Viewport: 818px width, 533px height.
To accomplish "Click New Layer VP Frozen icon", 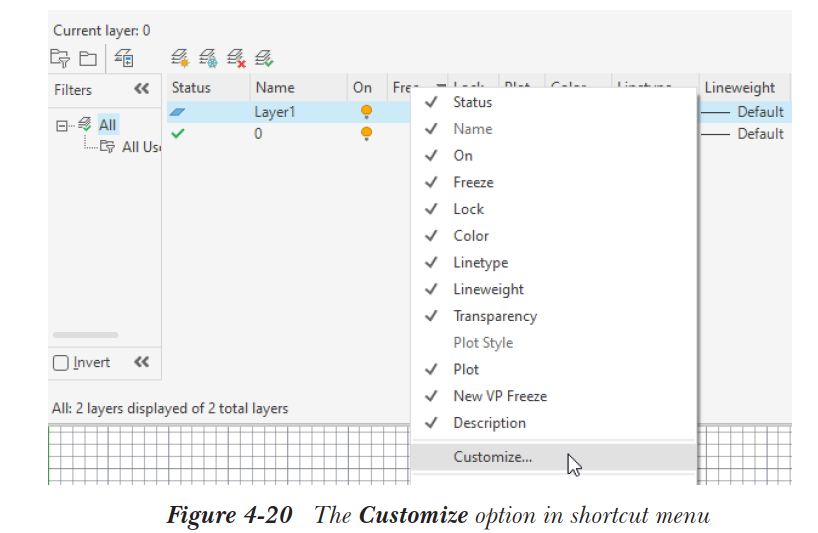I will point(208,58).
